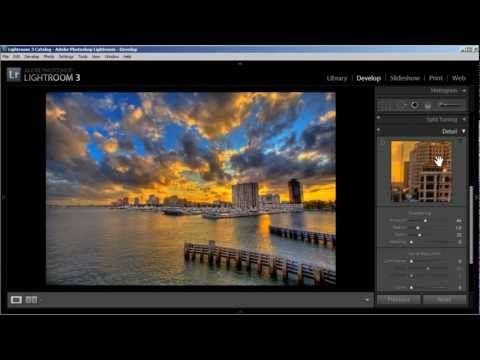Click the right panel scrollbar

471,225
